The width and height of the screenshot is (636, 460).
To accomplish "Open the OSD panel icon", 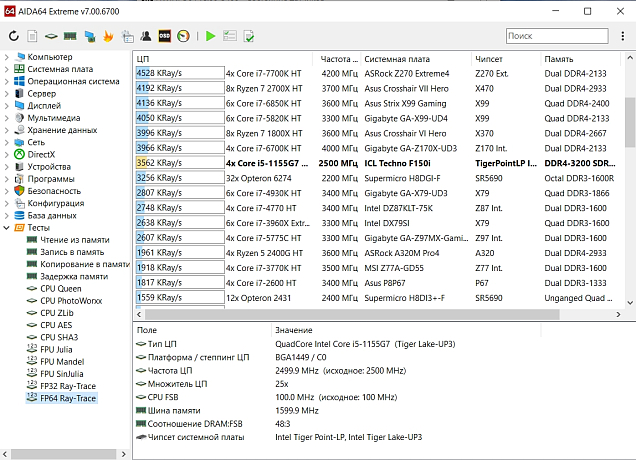I will click(165, 36).
